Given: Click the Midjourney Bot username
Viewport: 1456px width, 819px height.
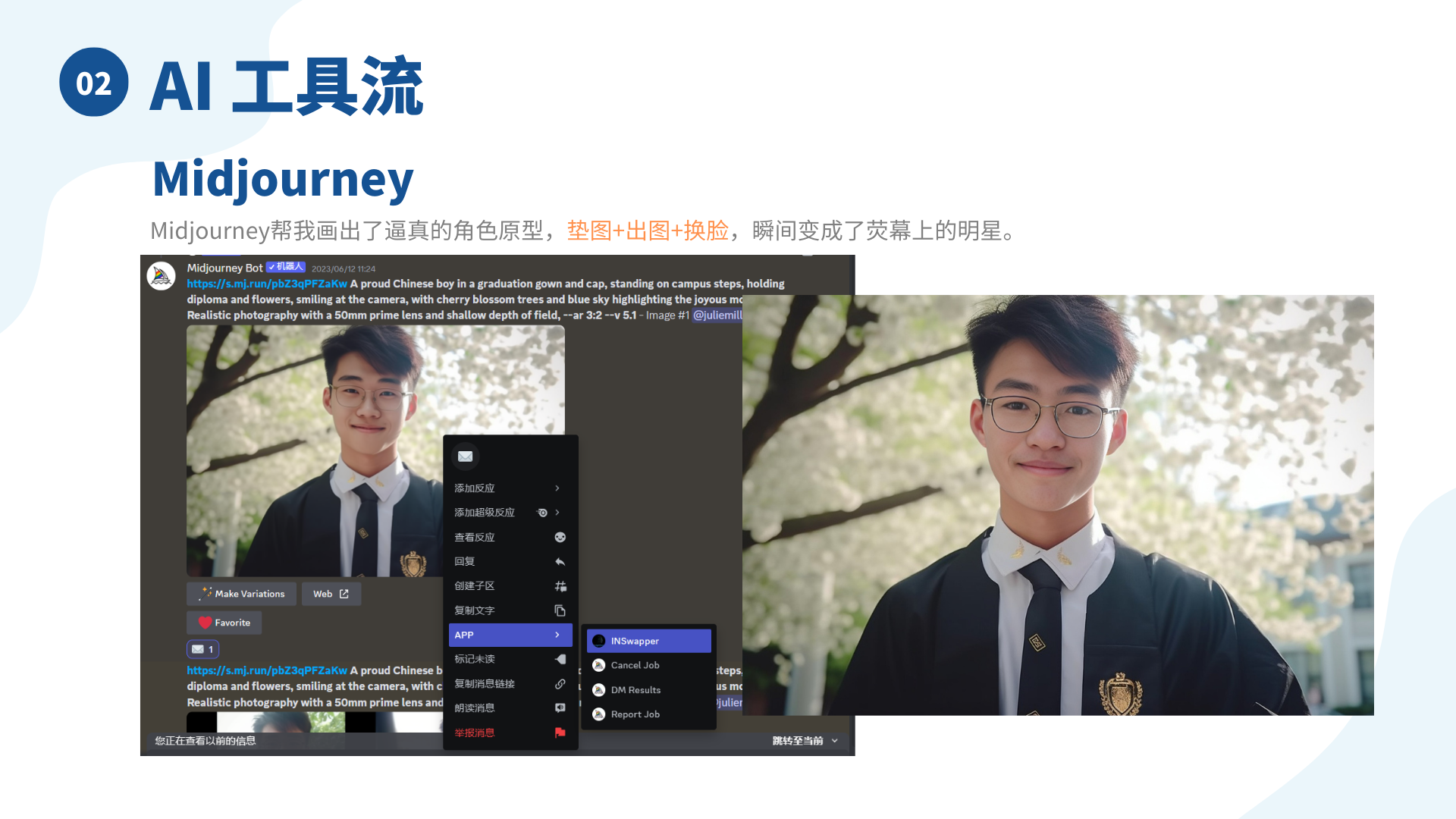Looking at the screenshot, I should point(225,268).
